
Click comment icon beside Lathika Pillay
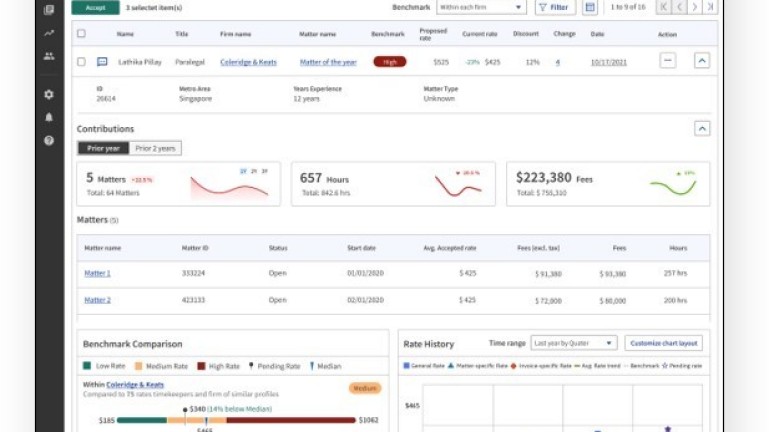(x=102, y=62)
